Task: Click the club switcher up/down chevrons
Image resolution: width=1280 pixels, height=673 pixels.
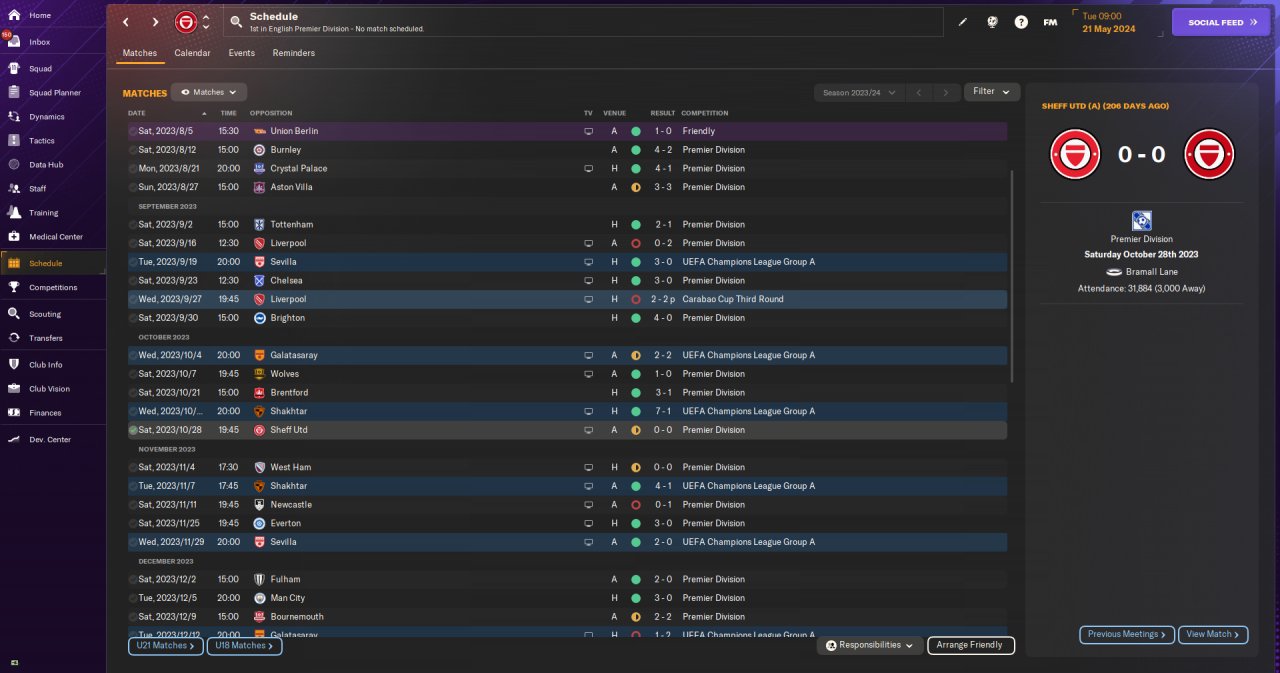Action: pos(206,22)
